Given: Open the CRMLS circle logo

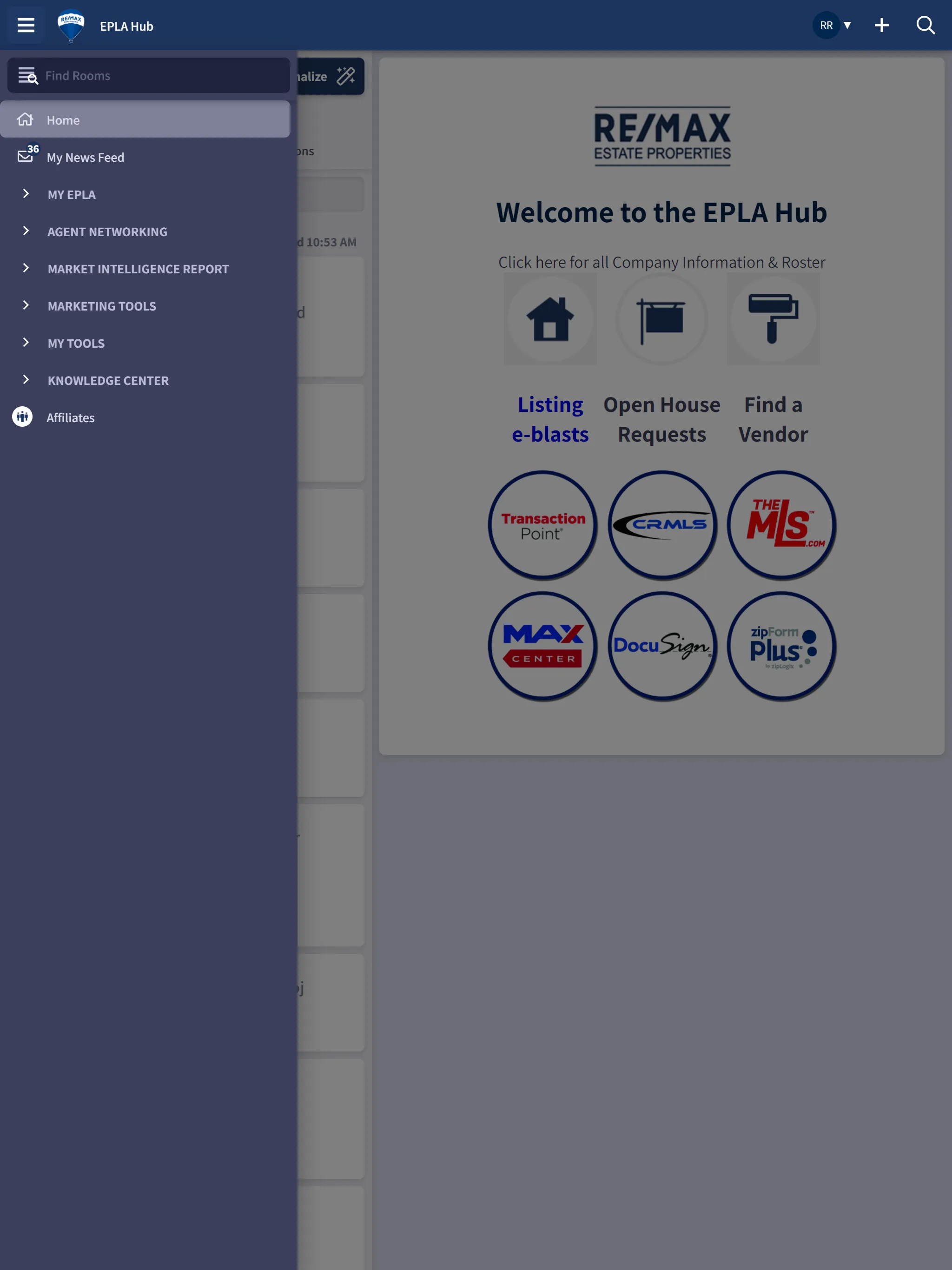Looking at the screenshot, I should tap(662, 525).
